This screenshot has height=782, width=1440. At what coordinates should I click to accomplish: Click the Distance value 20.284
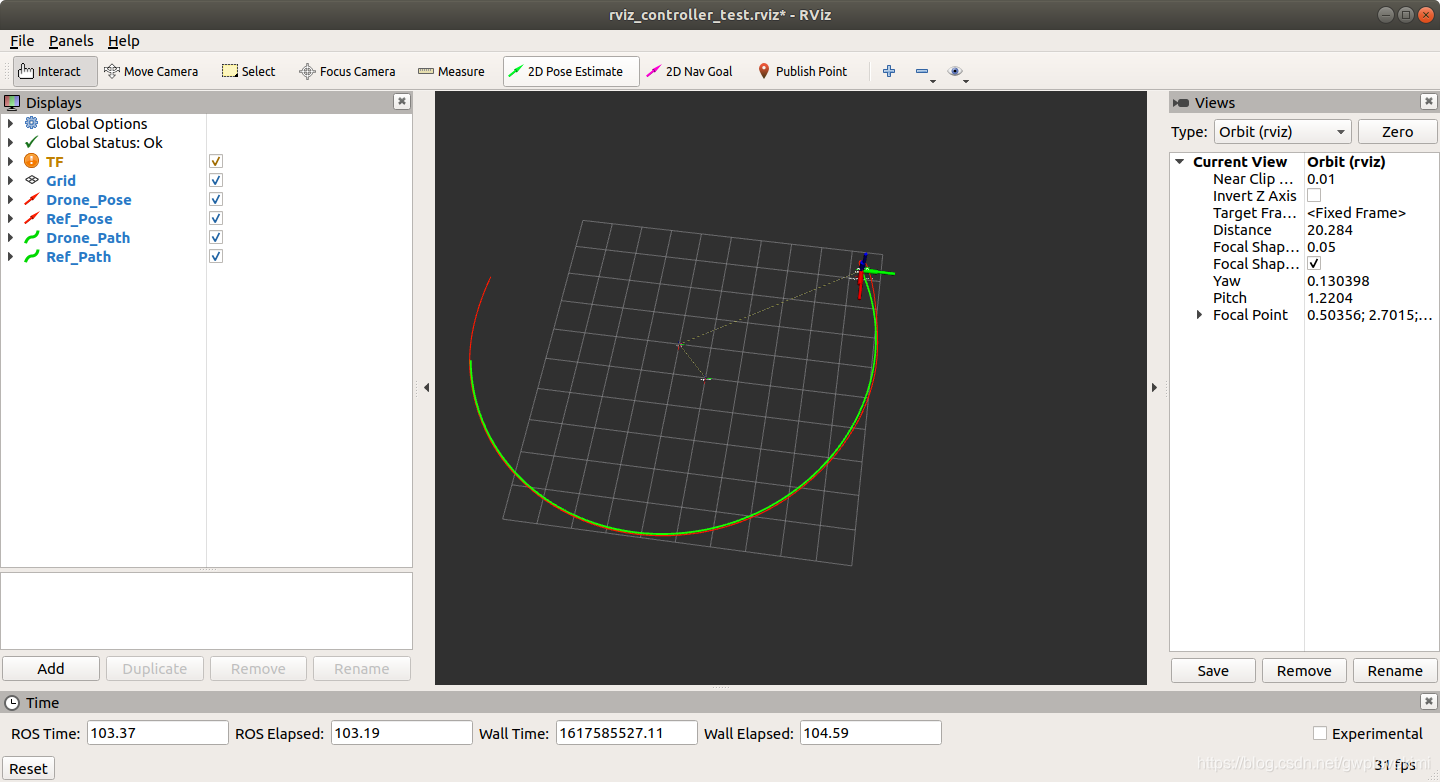point(1330,230)
